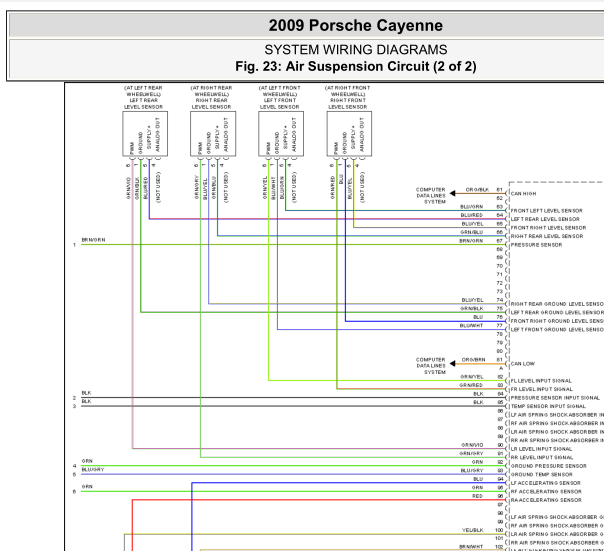Click the '2009 Porsche Cayenne' title
Viewport: 604px width, 551px height.
tap(356, 25)
